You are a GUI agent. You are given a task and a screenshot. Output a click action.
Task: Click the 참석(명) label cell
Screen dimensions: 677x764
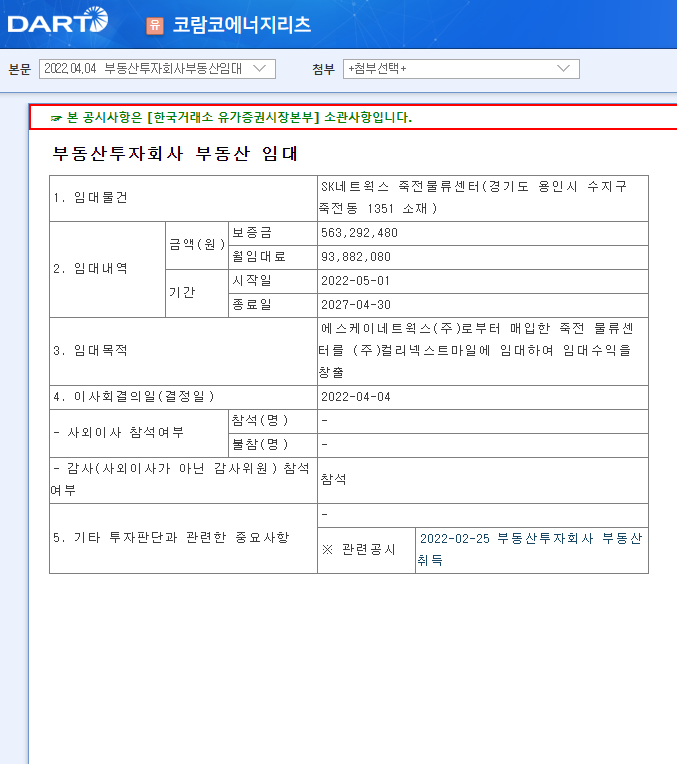pyautogui.click(x=273, y=421)
